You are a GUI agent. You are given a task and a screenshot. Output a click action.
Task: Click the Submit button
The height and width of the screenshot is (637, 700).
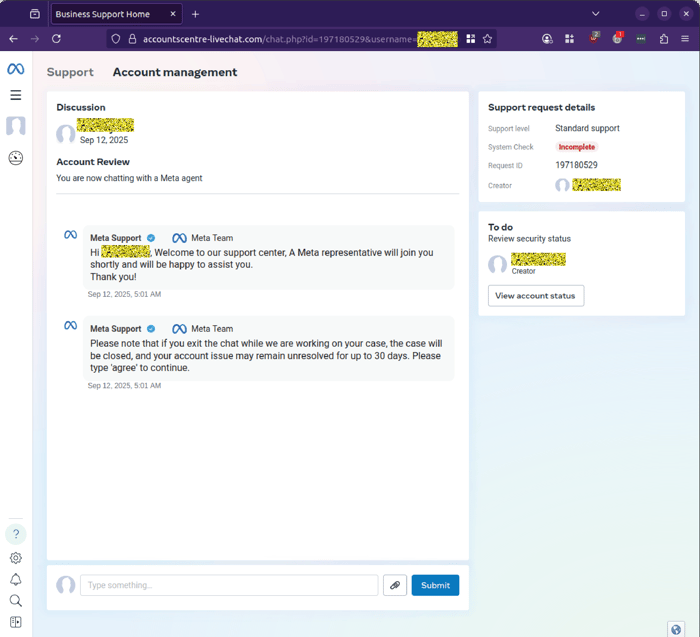[435, 585]
